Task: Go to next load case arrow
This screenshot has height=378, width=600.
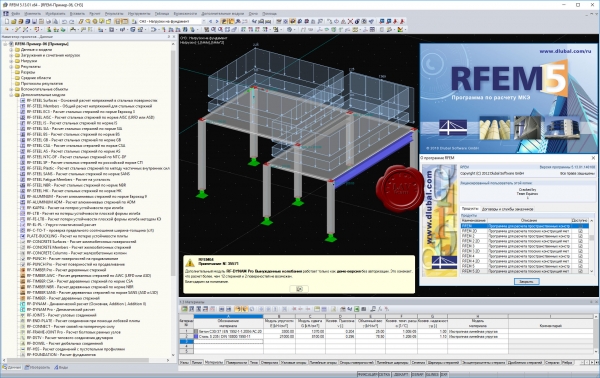Action: pyautogui.click(x=217, y=21)
